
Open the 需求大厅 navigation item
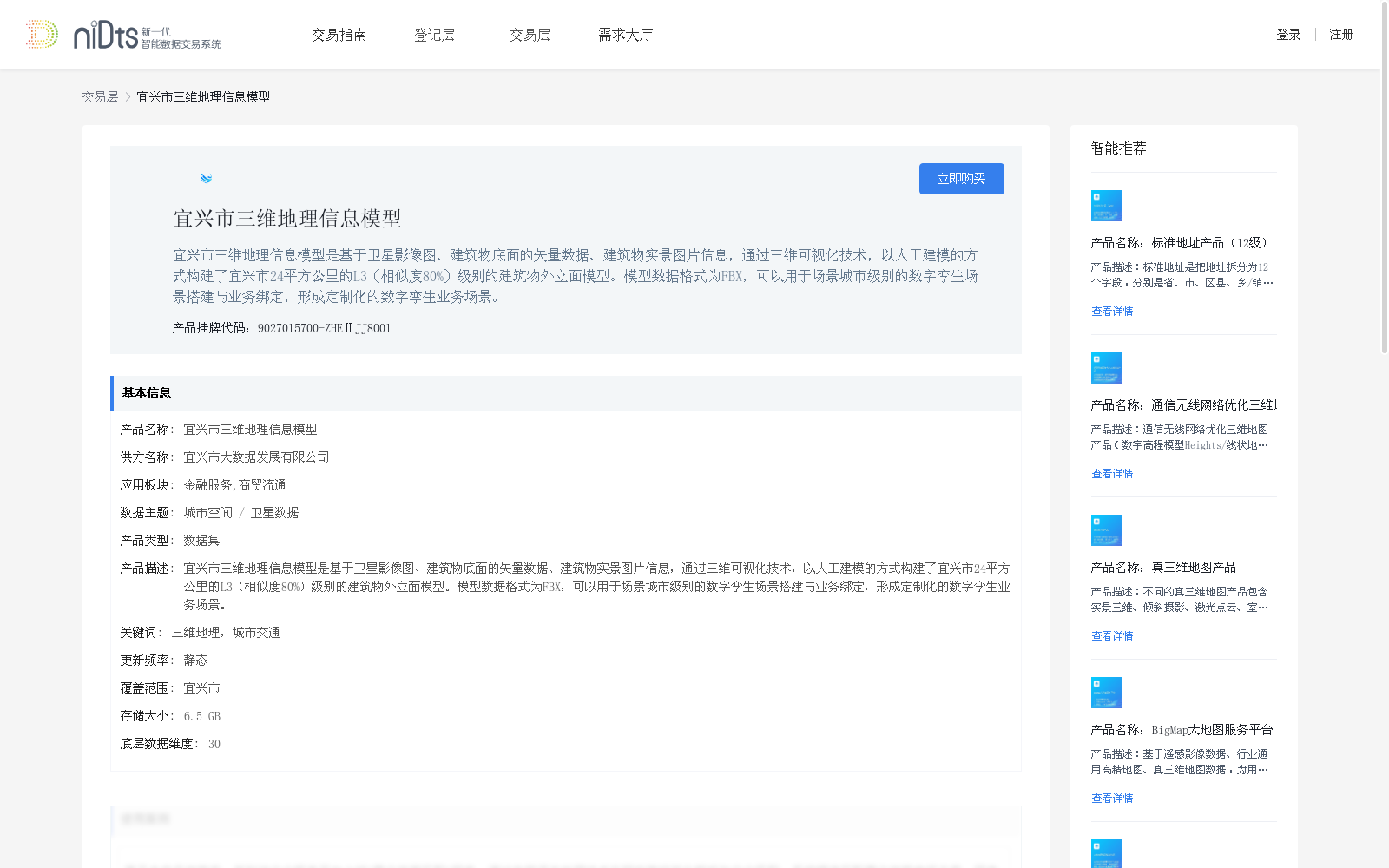[x=625, y=35]
